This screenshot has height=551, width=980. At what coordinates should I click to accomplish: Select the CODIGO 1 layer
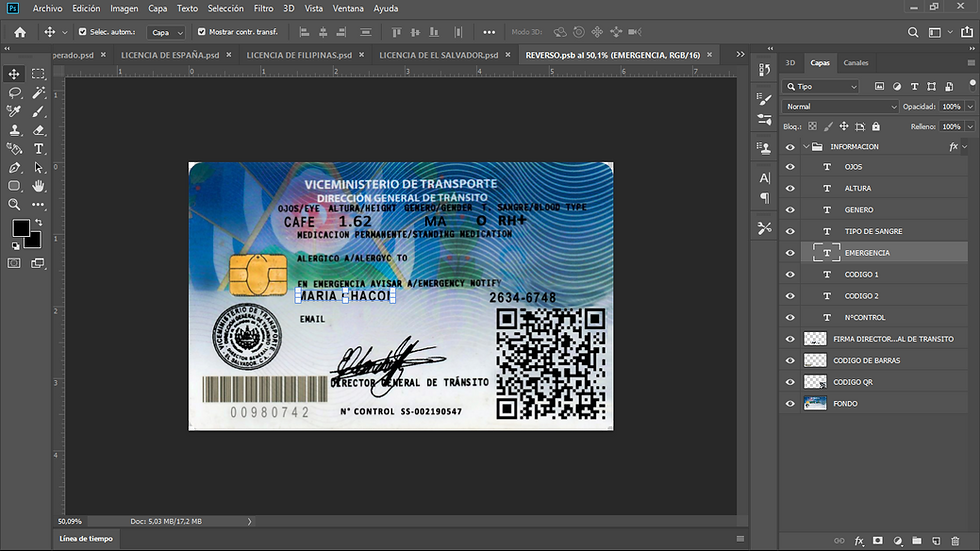pyautogui.click(x=862, y=274)
